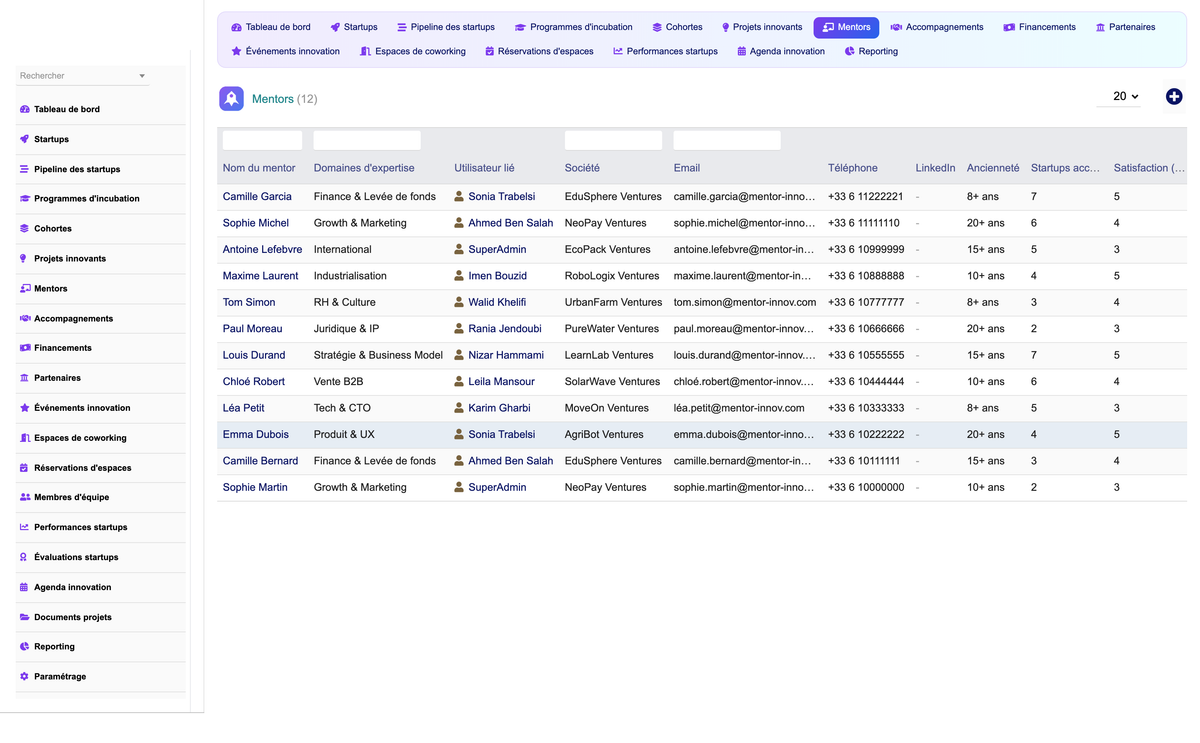Select cell AgriBot Ventures
1200x743 pixels.
(x=604, y=435)
